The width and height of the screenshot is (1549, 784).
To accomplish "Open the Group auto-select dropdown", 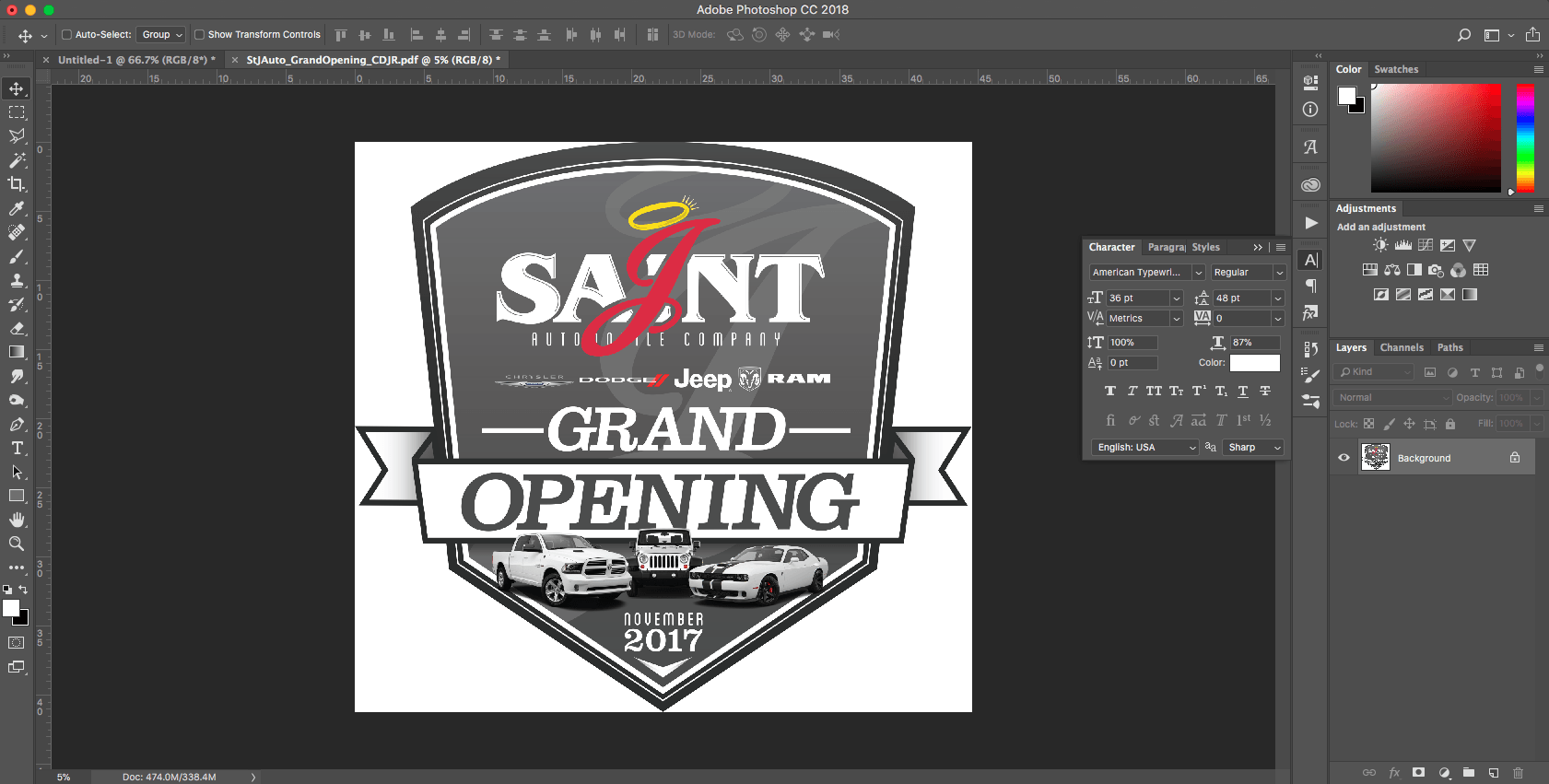I will coord(161,35).
